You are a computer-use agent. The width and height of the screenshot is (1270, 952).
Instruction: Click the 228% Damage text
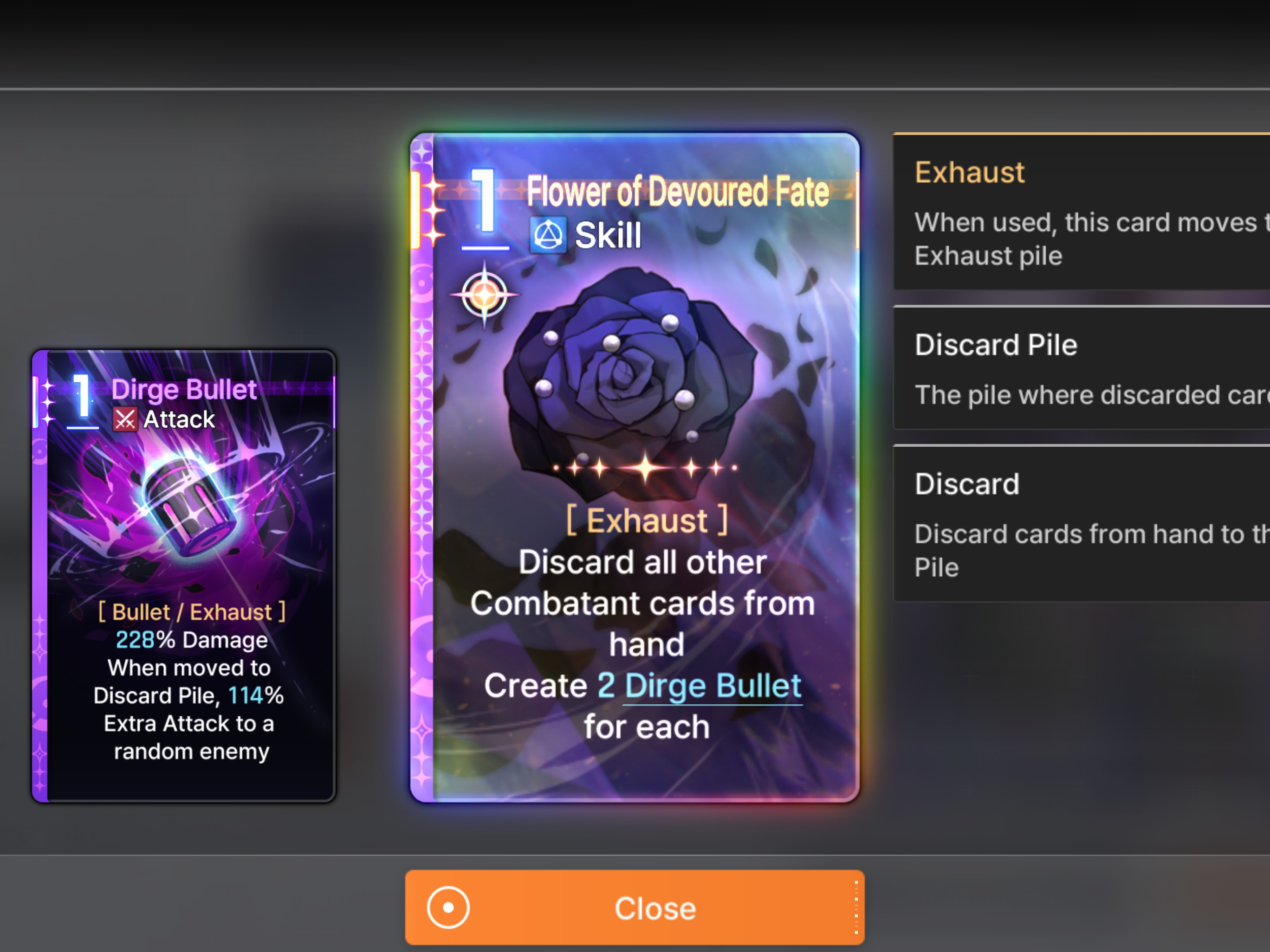tap(192, 640)
